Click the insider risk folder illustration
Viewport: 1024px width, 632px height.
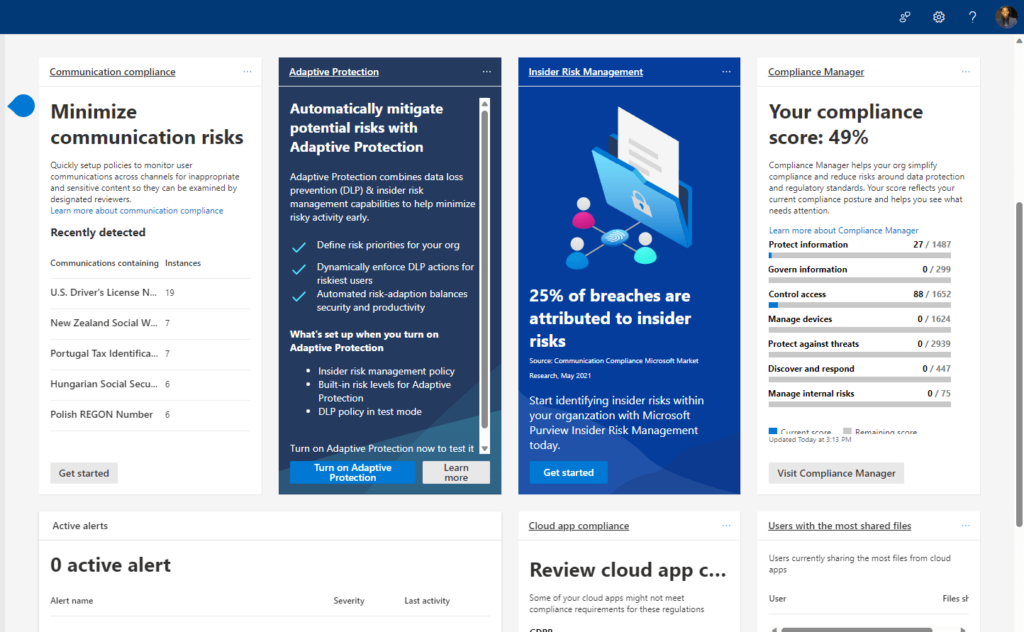click(x=628, y=189)
